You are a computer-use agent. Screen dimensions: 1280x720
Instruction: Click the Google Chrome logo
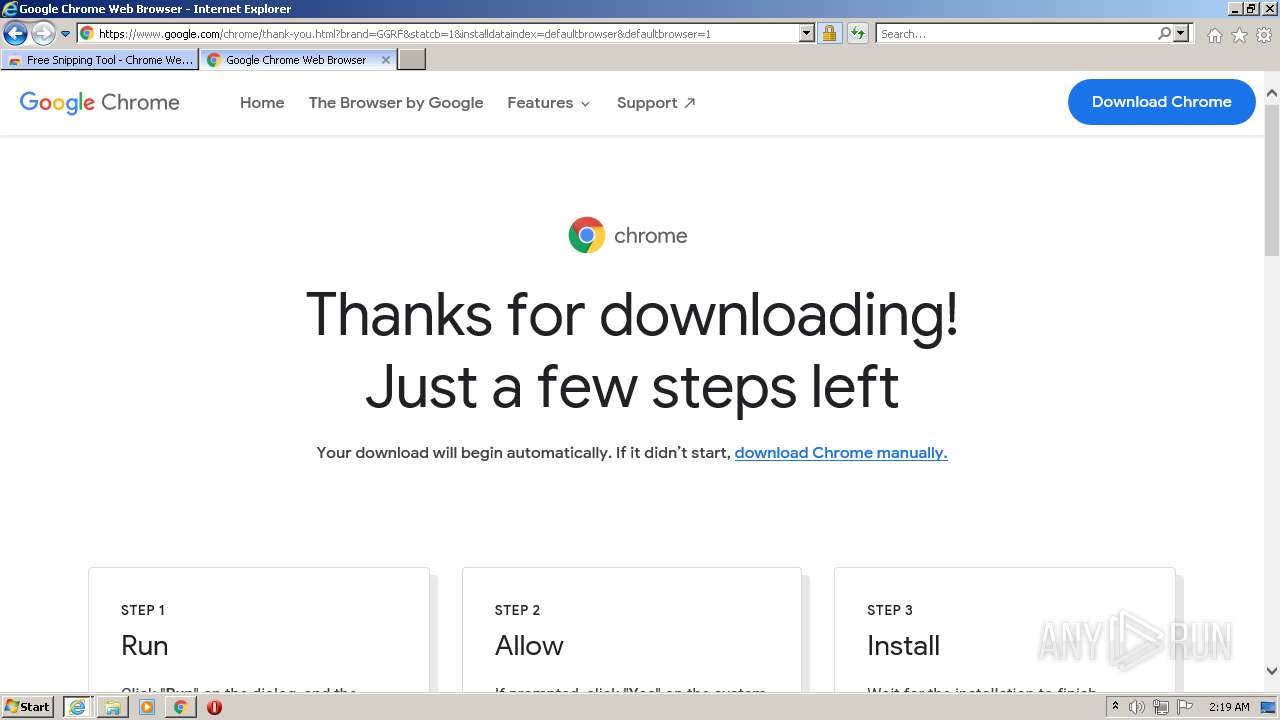pos(100,102)
